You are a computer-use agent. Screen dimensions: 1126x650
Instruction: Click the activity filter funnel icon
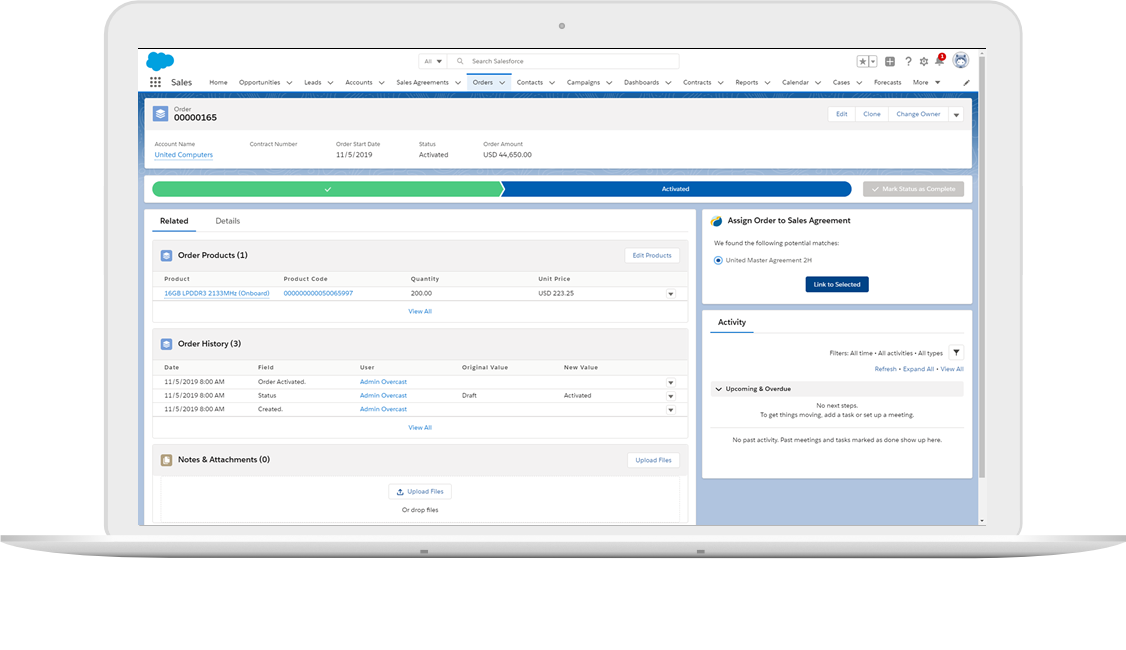pos(956,353)
